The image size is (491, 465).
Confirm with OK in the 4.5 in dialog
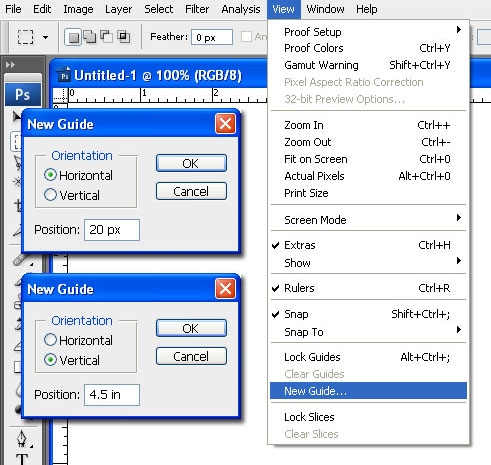(191, 328)
